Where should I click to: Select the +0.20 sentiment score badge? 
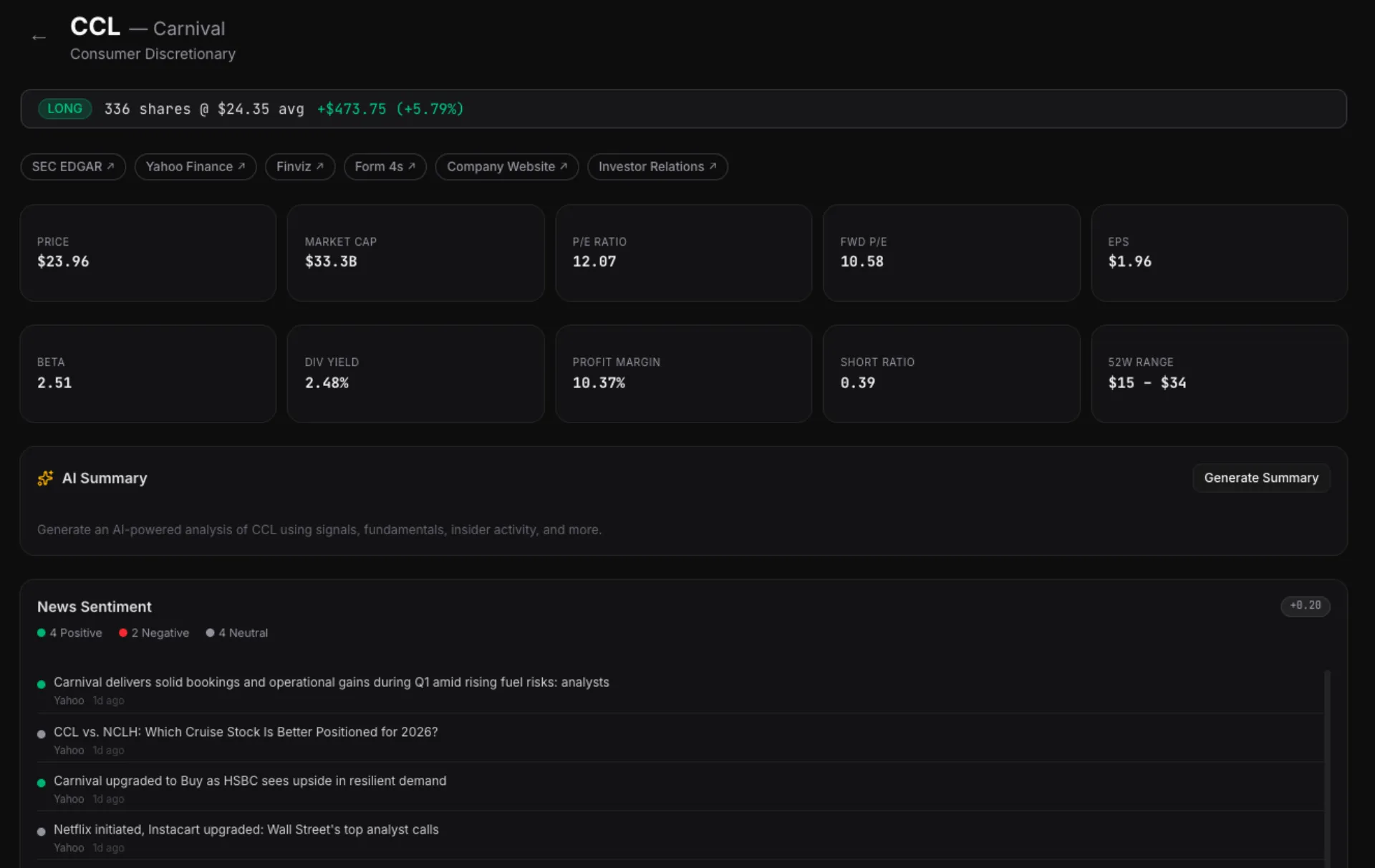pyautogui.click(x=1305, y=606)
